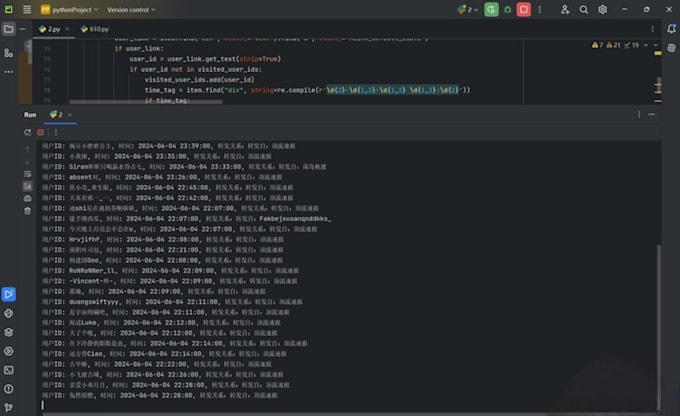Viewport: 680px width, 416px height.
Task: Rerun the script from Run toolbar
Action: click(x=28, y=132)
